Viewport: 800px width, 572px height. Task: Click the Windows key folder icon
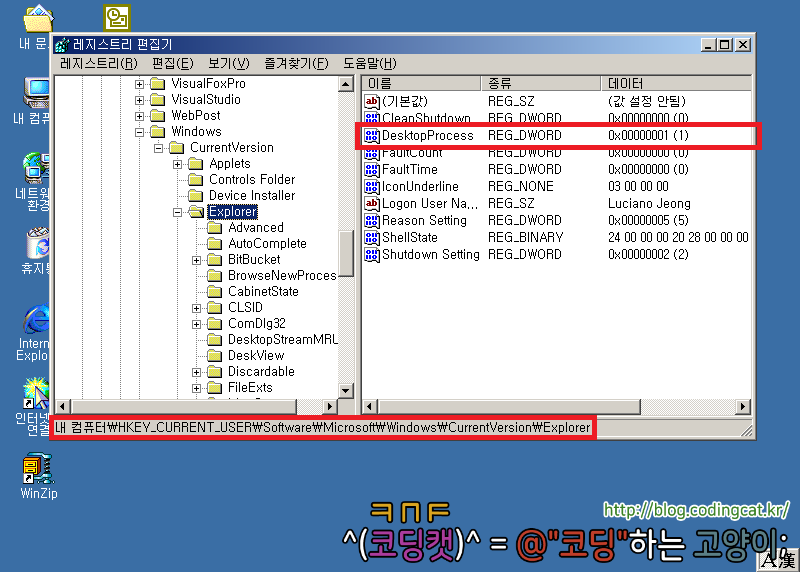coord(158,132)
